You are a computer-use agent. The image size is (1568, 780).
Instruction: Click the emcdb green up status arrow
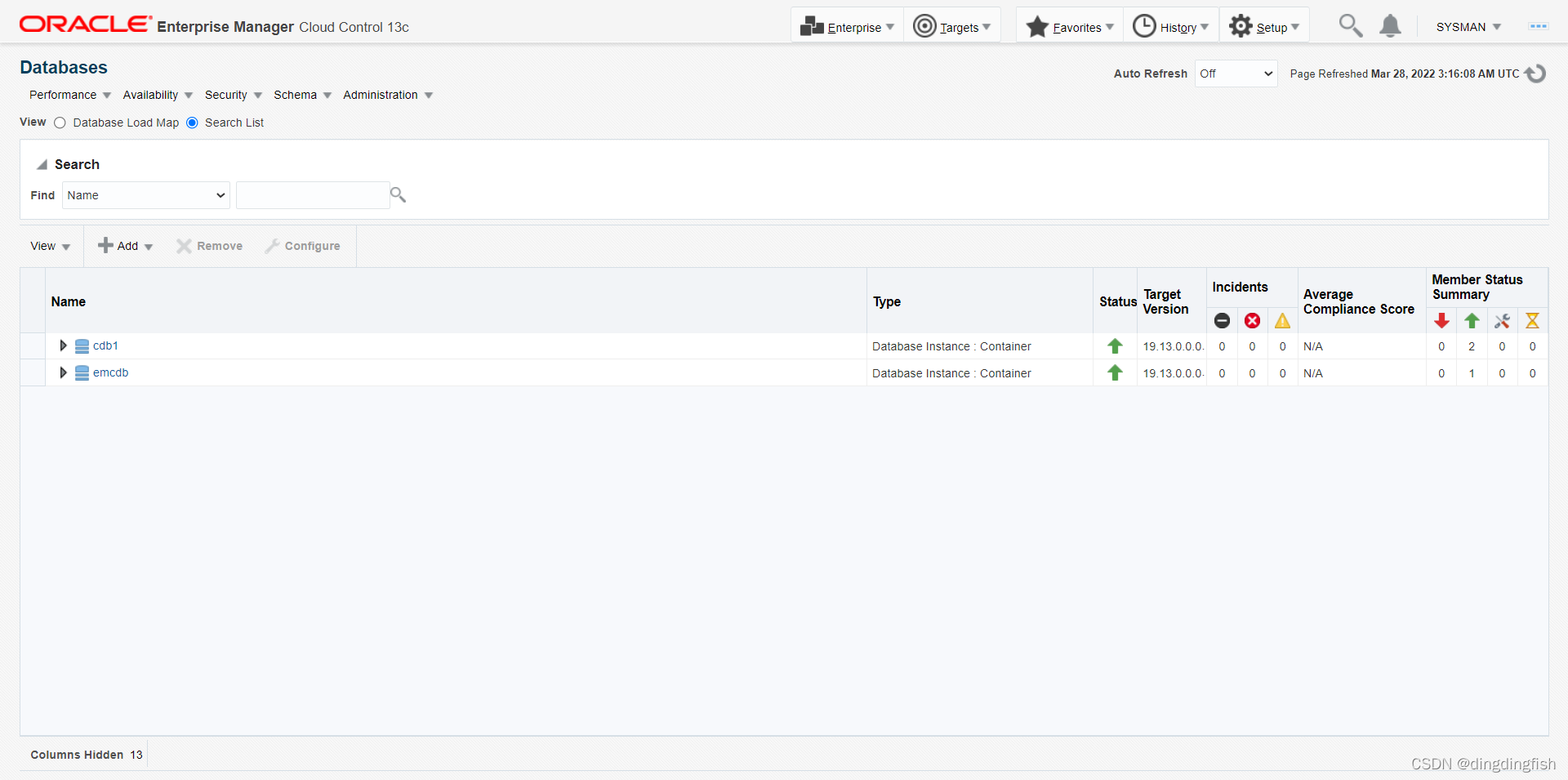(1115, 373)
